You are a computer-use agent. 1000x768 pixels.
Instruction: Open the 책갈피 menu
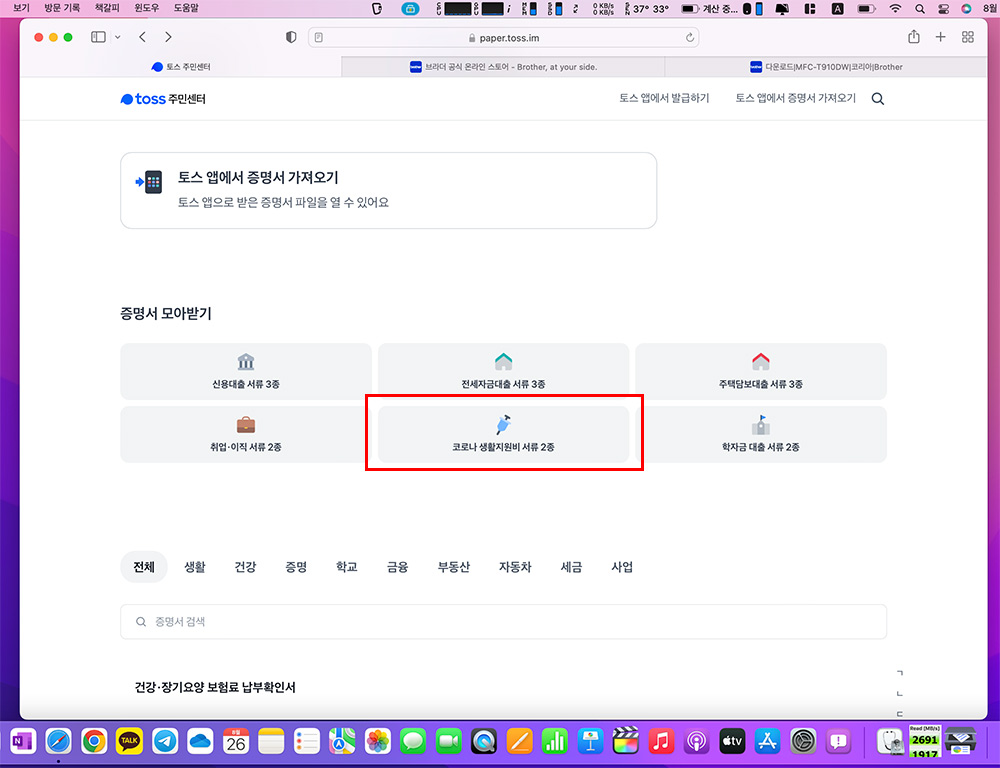point(107,8)
